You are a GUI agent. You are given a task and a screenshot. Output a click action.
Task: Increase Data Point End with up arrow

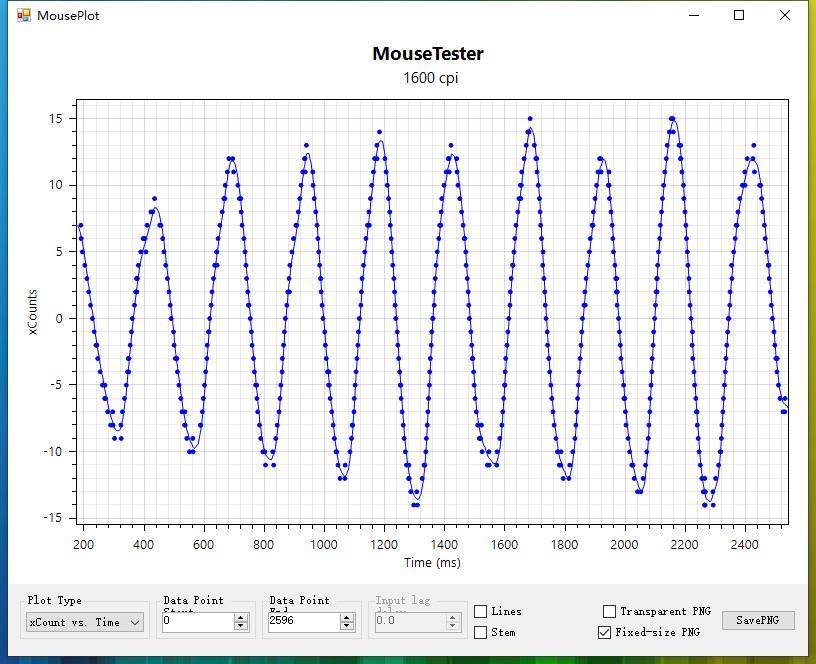[x=347, y=617]
